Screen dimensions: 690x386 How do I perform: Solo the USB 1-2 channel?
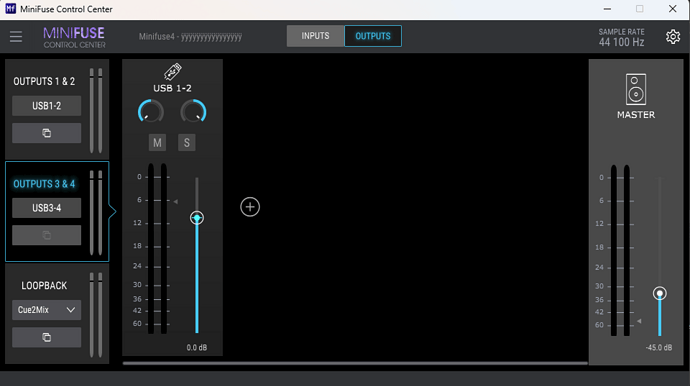click(187, 143)
